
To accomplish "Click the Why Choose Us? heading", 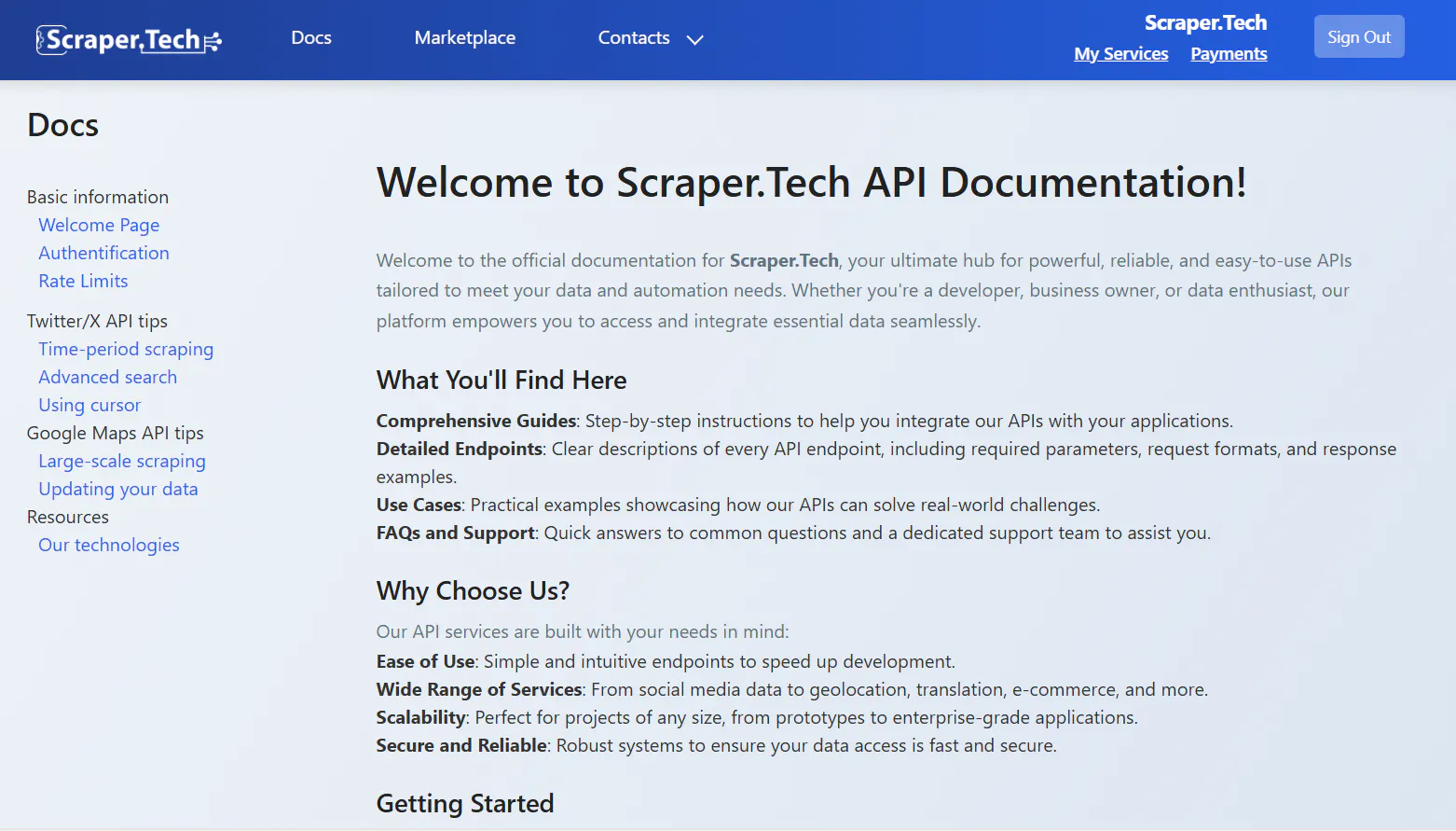I will click(x=473, y=590).
